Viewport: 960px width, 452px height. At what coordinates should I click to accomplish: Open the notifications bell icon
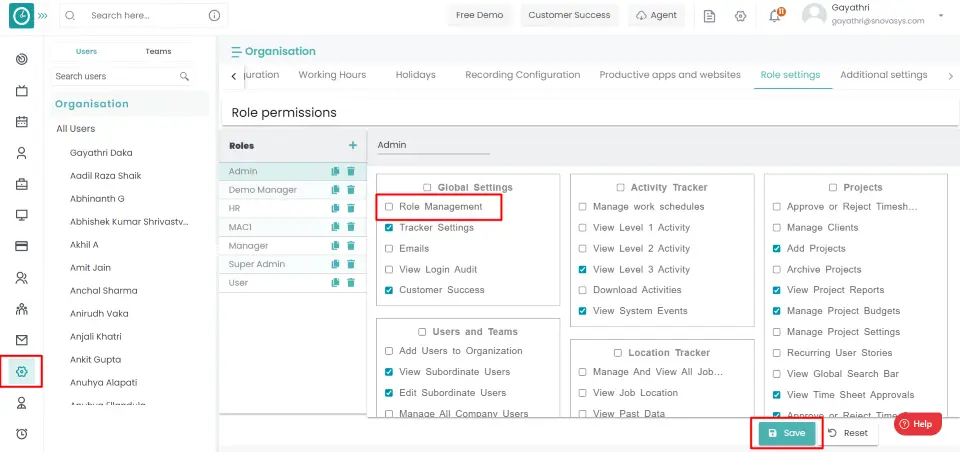pos(775,15)
